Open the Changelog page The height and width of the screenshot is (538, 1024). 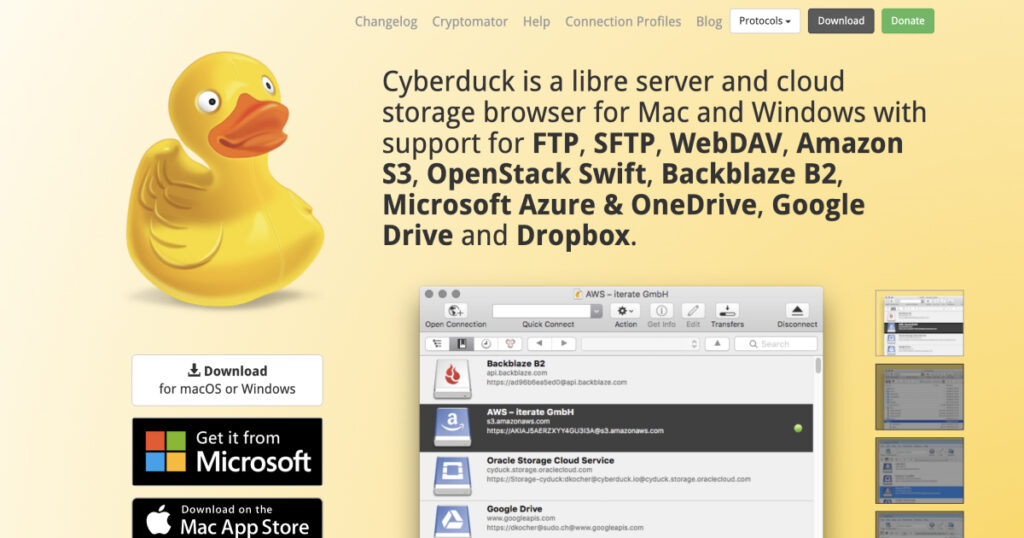(x=386, y=22)
